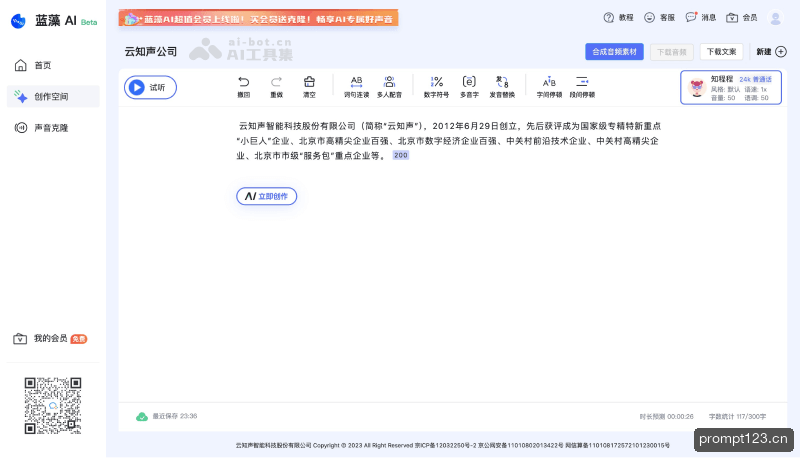The width and height of the screenshot is (800, 458).
Task: Click the 时长预测 00:00:26 text
Action: point(666,416)
